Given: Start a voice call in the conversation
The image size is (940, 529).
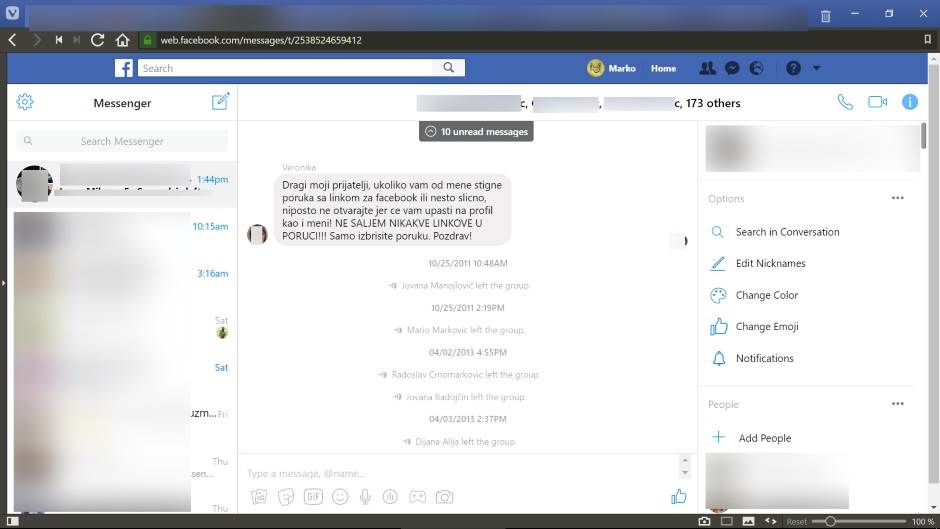Looking at the screenshot, I should tap(845, 102).
